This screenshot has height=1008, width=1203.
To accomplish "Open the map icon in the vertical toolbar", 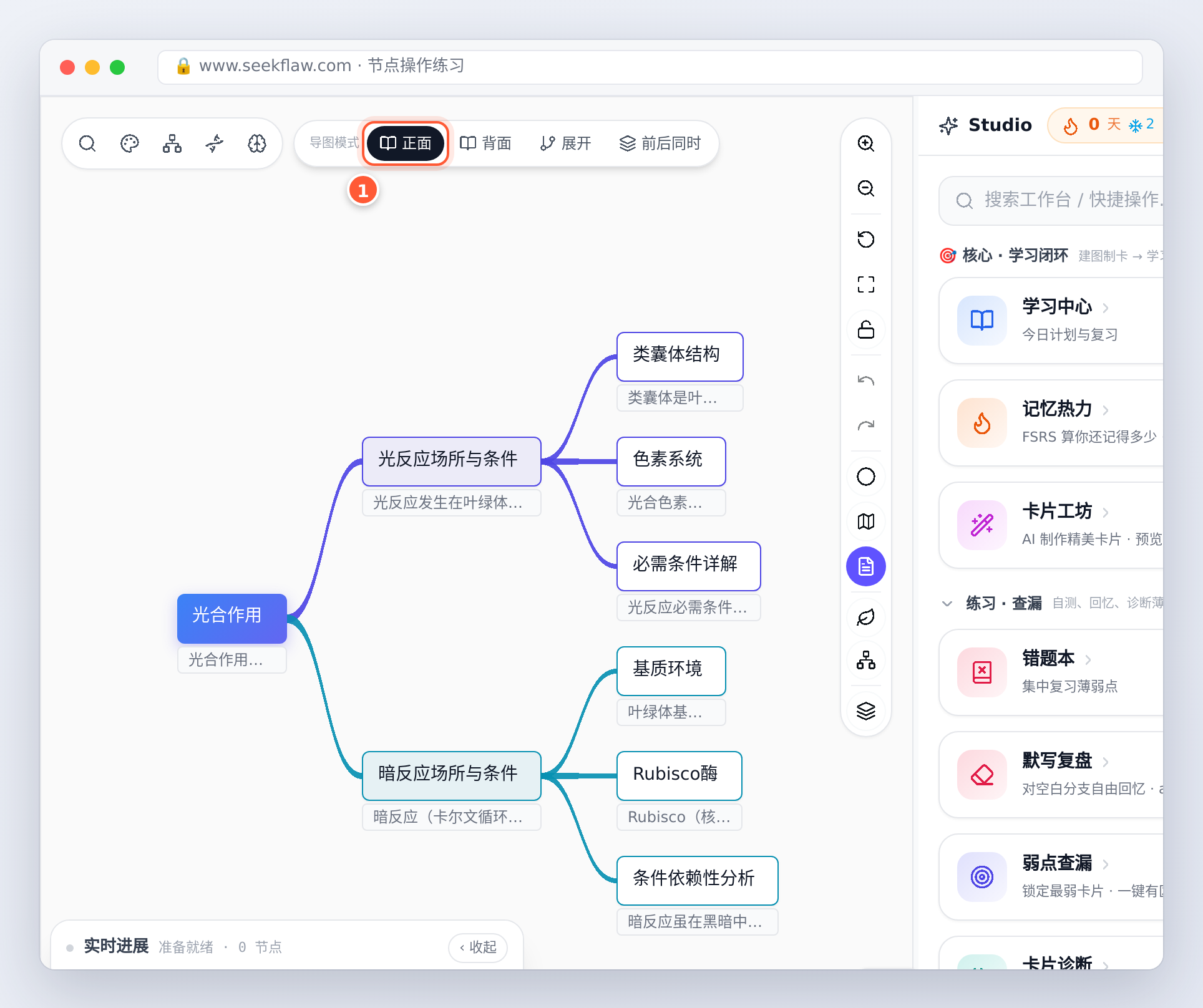I will pos(866,521).
